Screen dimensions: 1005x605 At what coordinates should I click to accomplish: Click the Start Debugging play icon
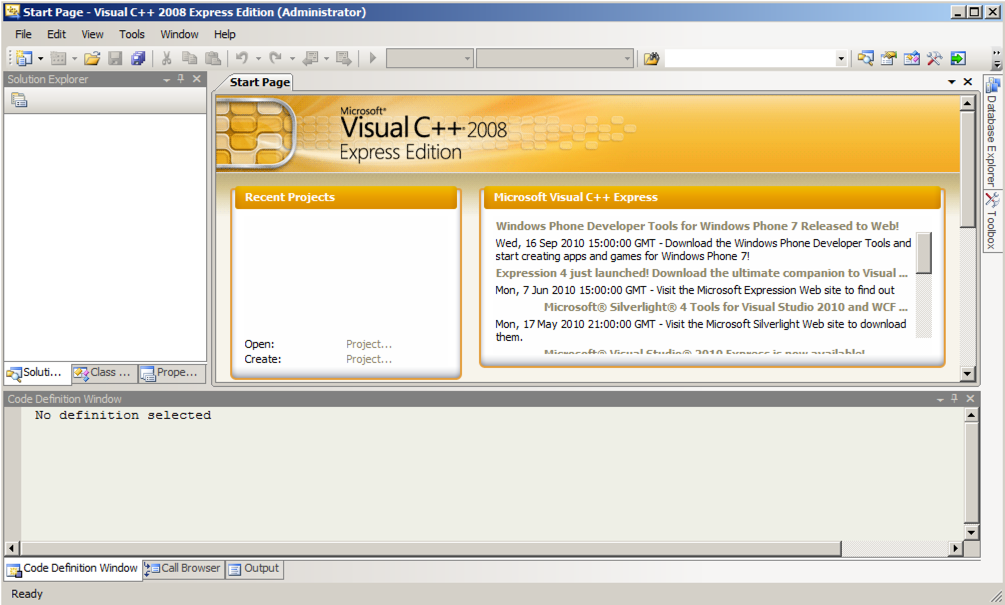pos(372,58)
